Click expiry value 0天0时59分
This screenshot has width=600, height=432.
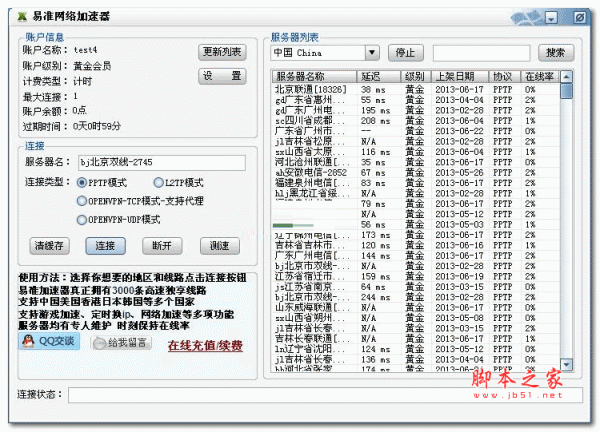point(97,126)
